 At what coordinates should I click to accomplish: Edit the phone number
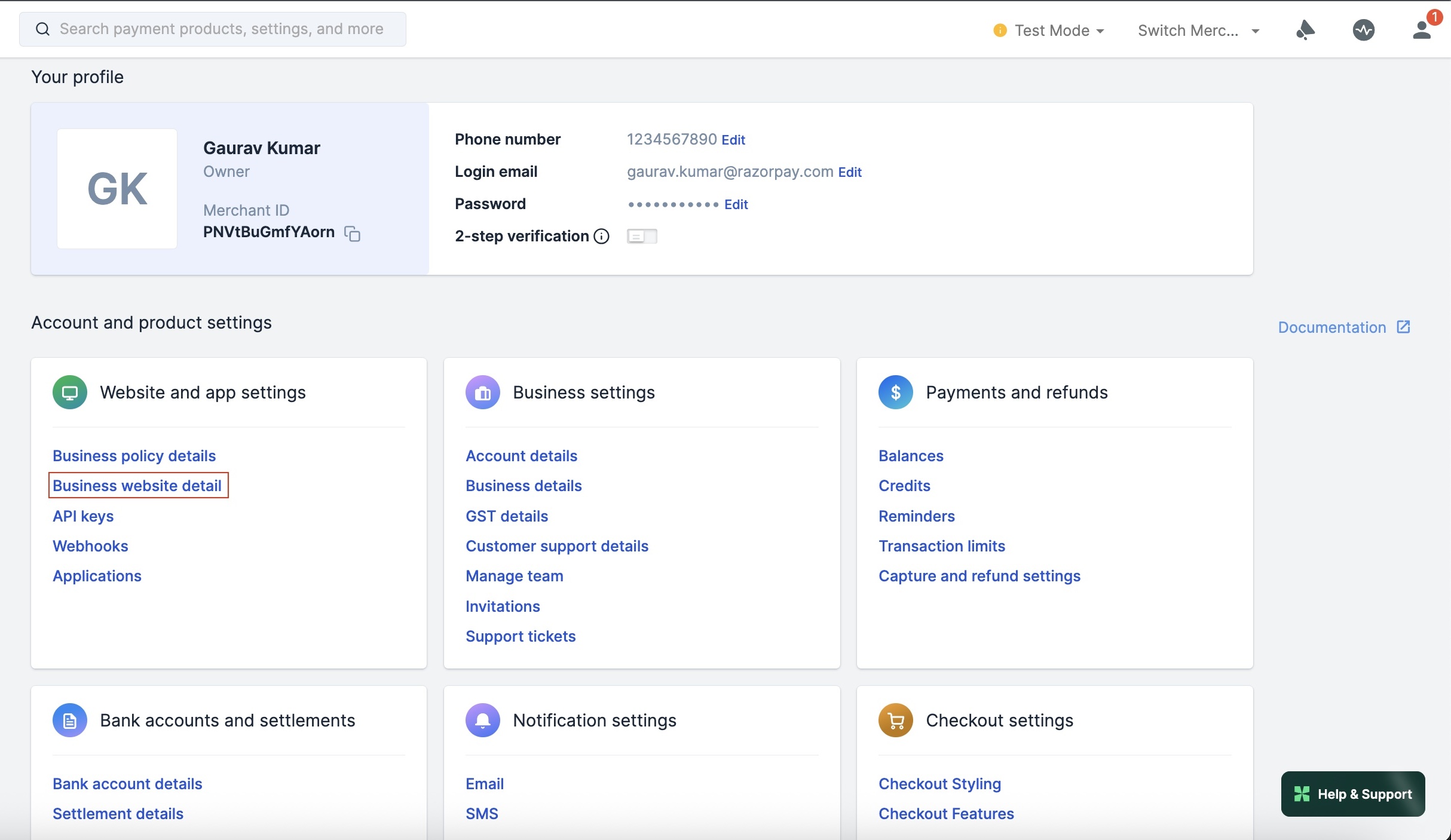point(733,140)
